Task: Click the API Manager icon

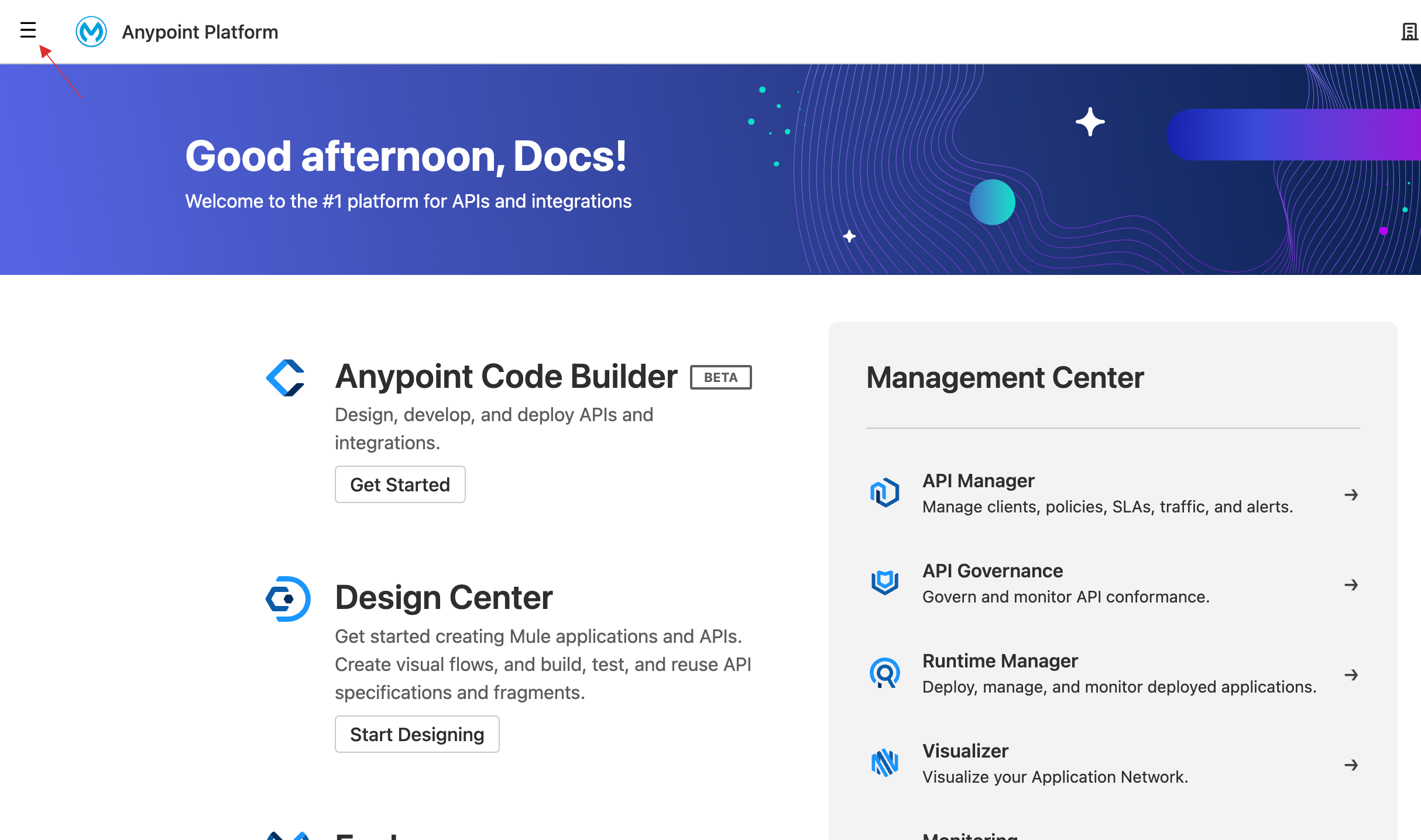Action: tap(884, 493)
